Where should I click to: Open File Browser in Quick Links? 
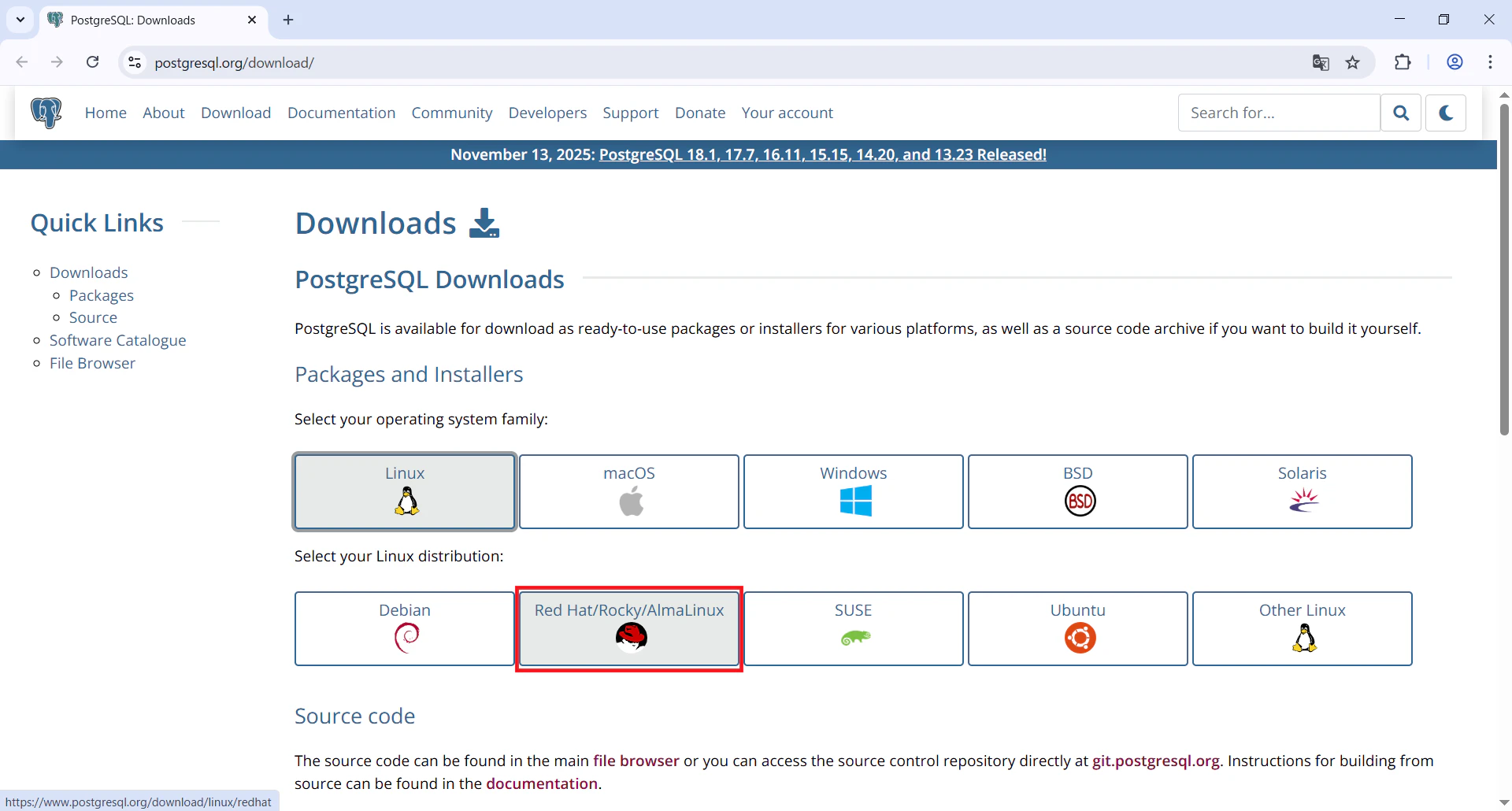(x=92, y=363)
